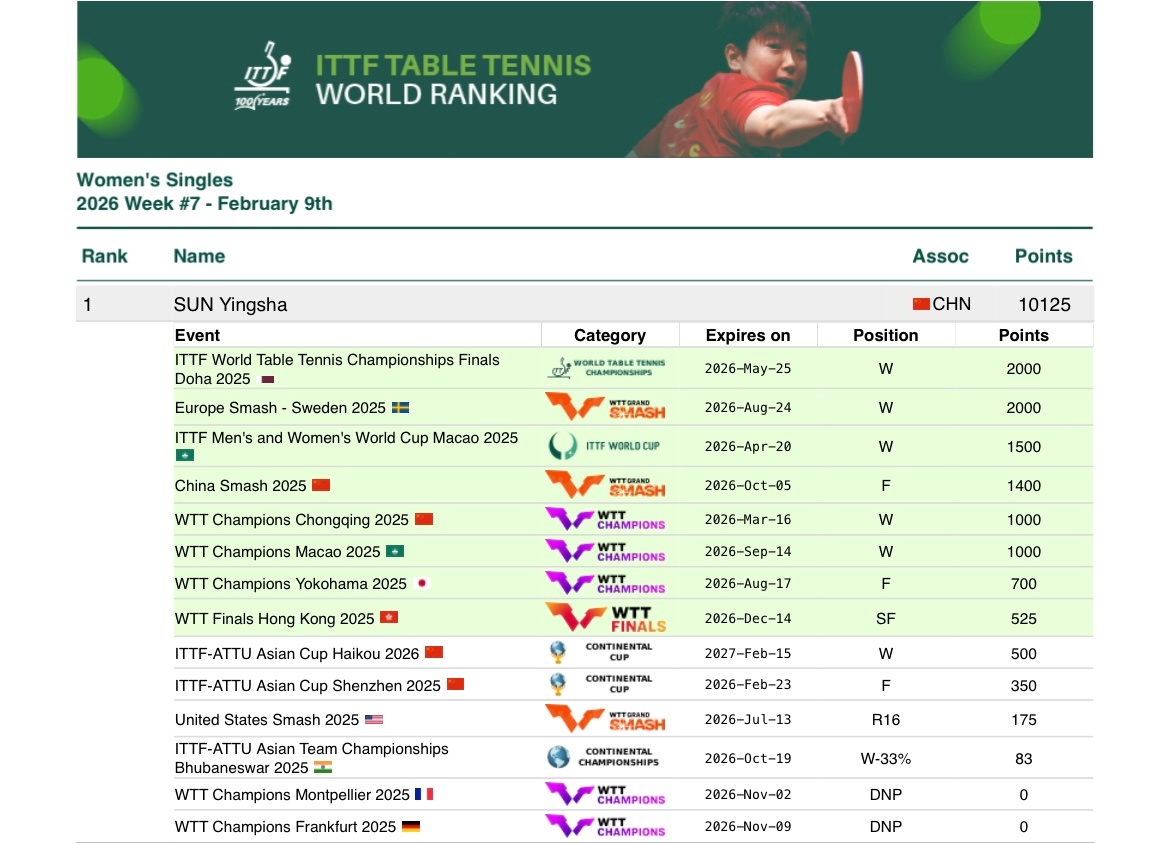This screenshot has height=843, width=1170.
Task: Click the Macao flag under World Cup Macao 2025
Action: coord(184,455)
